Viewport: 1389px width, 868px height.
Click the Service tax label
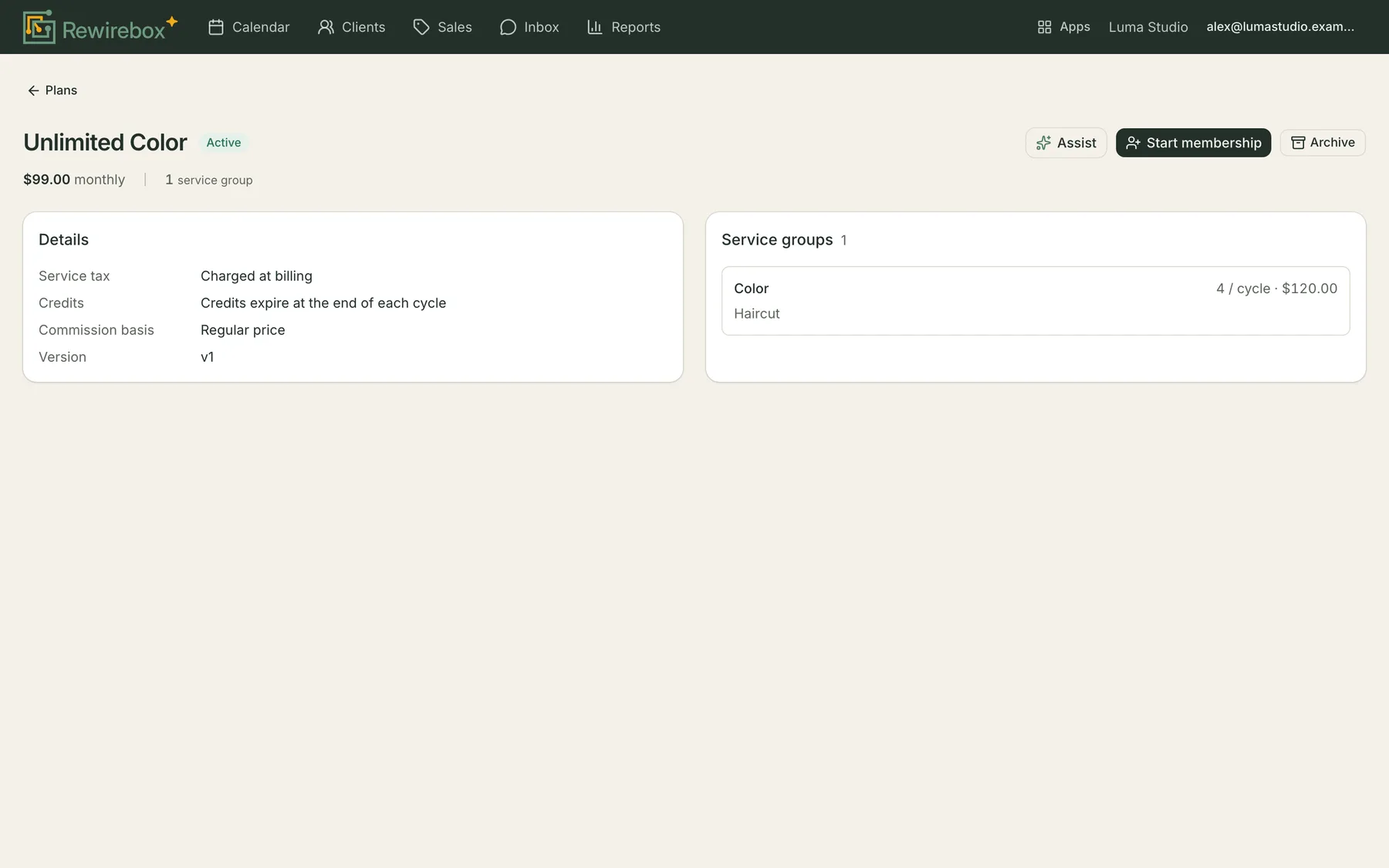[74, 276]
